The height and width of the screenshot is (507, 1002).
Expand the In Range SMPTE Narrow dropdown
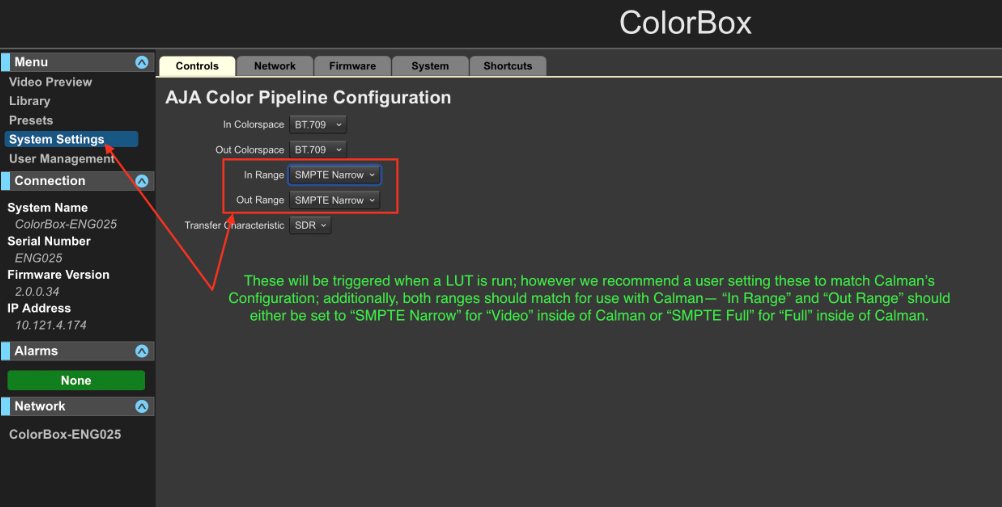(335, 175)
